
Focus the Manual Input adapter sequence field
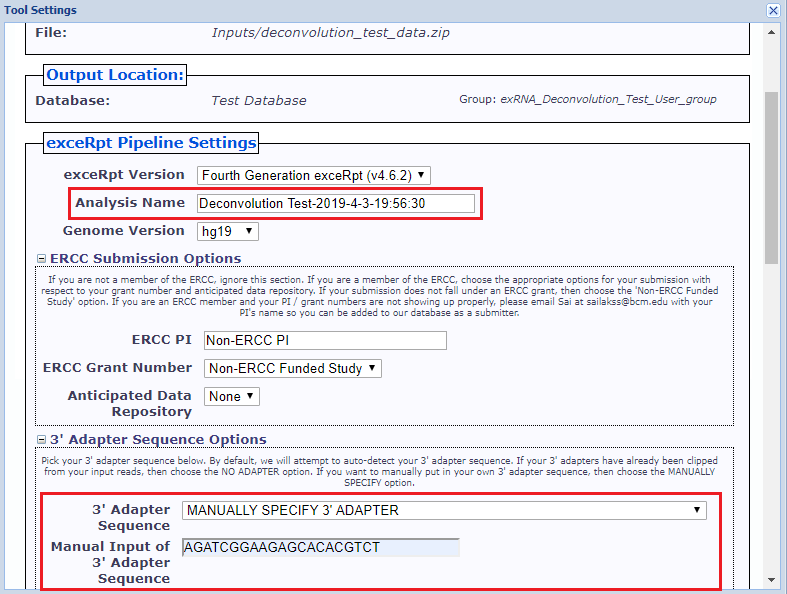point(320,547)
